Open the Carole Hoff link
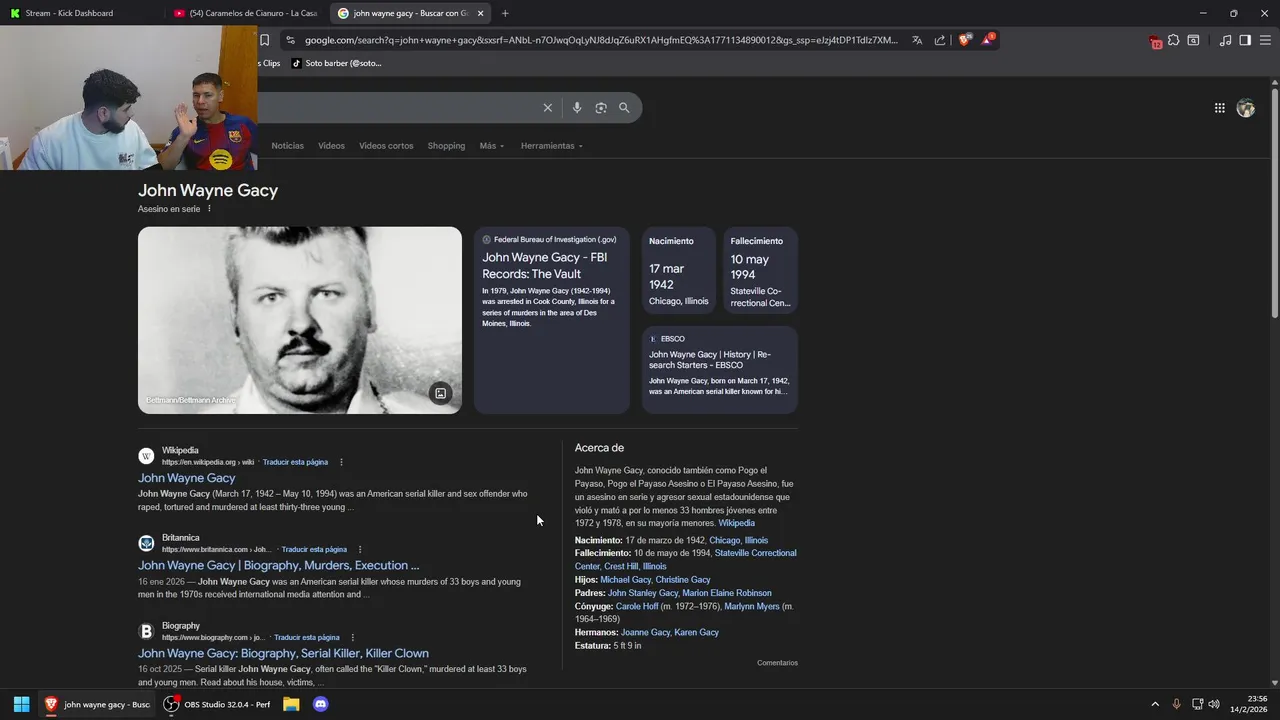Viewport: 1280px width, 720px height. [637, 606]
